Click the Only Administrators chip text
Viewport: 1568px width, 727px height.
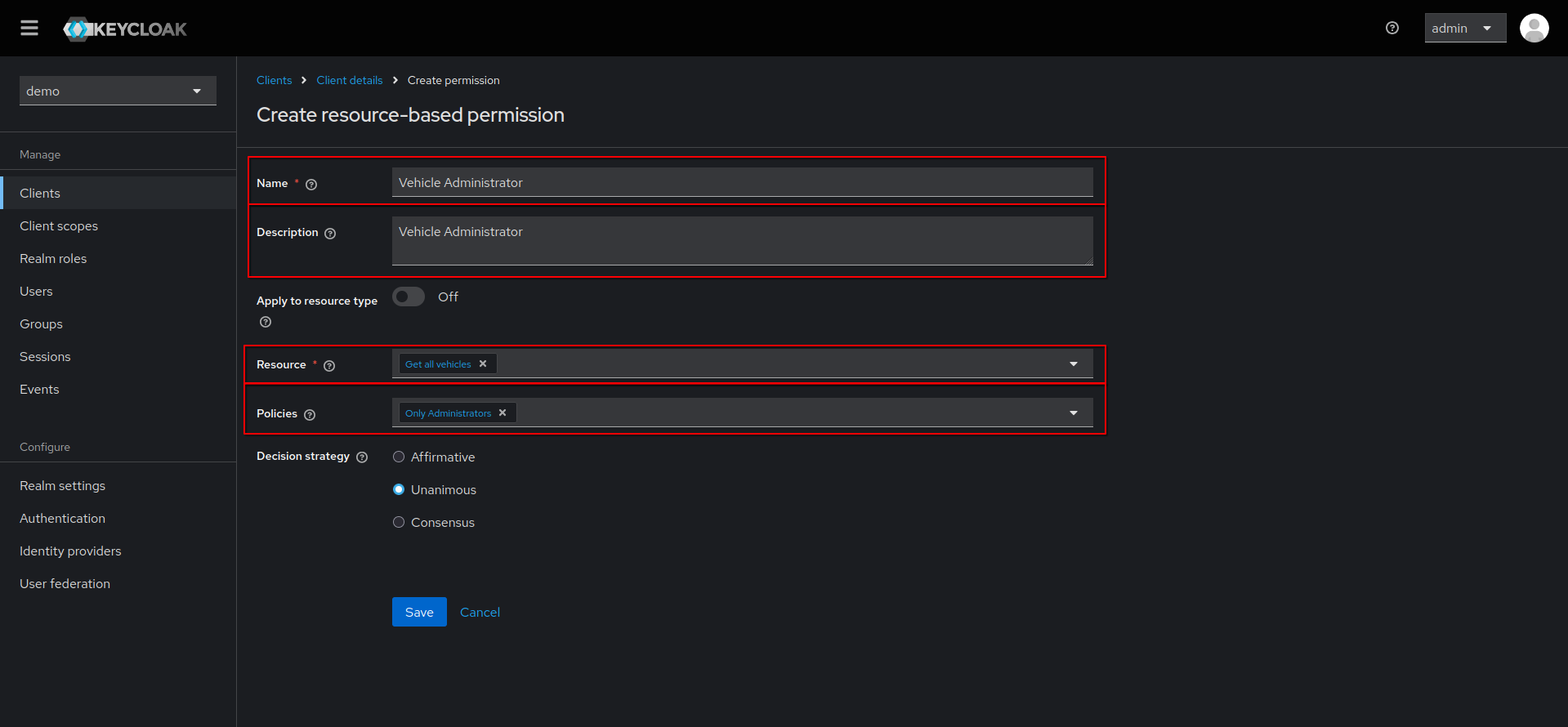[x=448, y=413]
